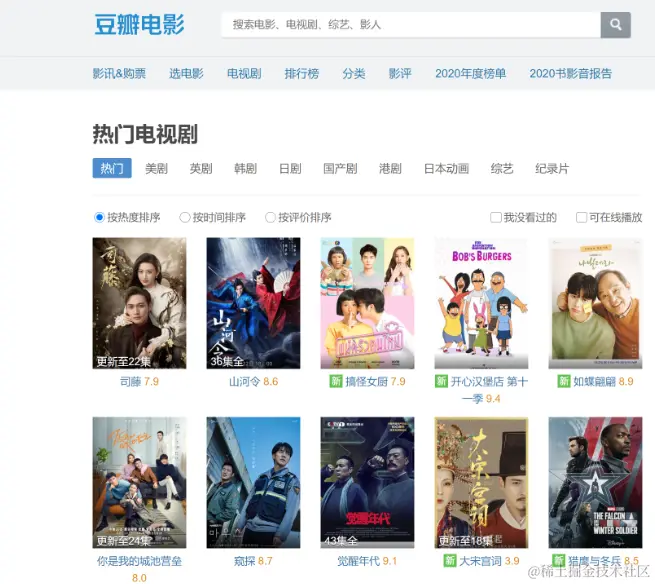Open the Bob's Burgers poster thumbnail

tap(481, 303)
